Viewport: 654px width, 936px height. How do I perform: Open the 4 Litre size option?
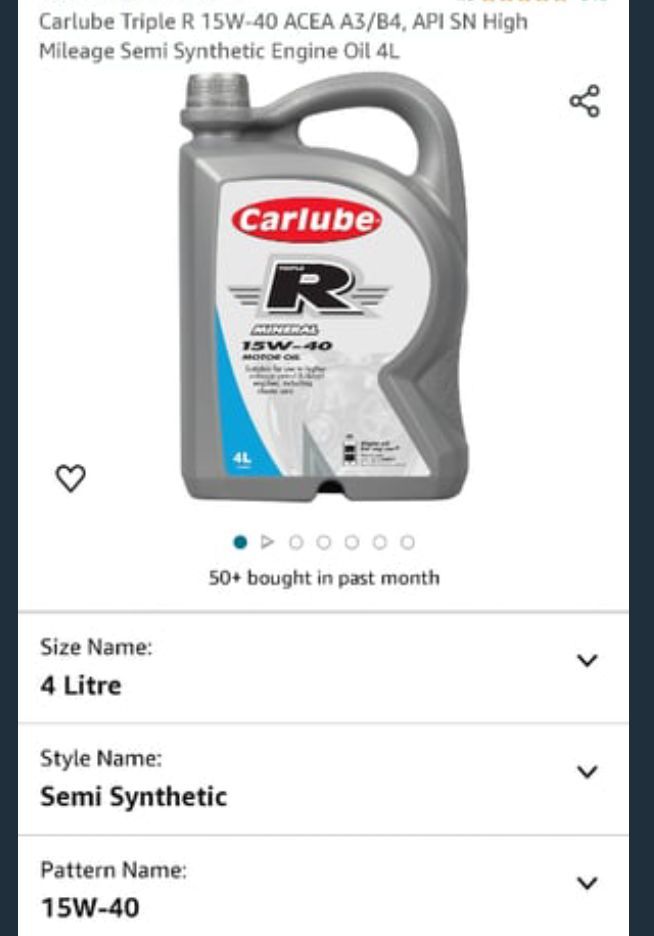(323, 668)
